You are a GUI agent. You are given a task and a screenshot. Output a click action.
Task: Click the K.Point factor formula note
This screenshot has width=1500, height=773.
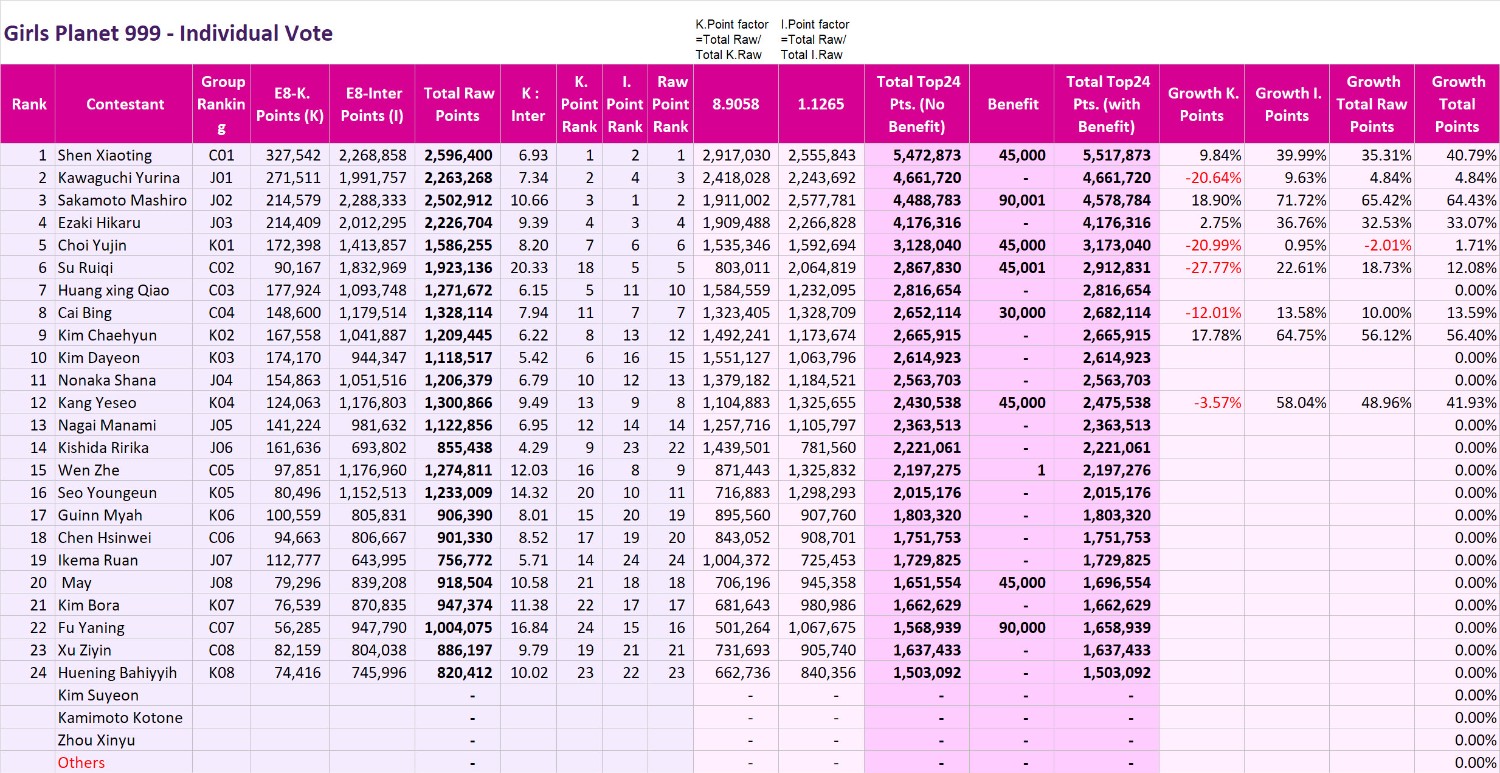732,39
